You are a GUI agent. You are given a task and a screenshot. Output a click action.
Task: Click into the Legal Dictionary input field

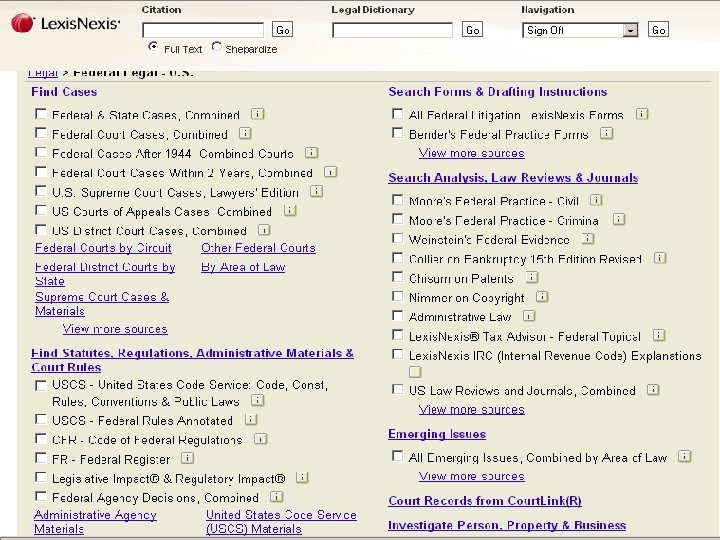click(393, 30)
